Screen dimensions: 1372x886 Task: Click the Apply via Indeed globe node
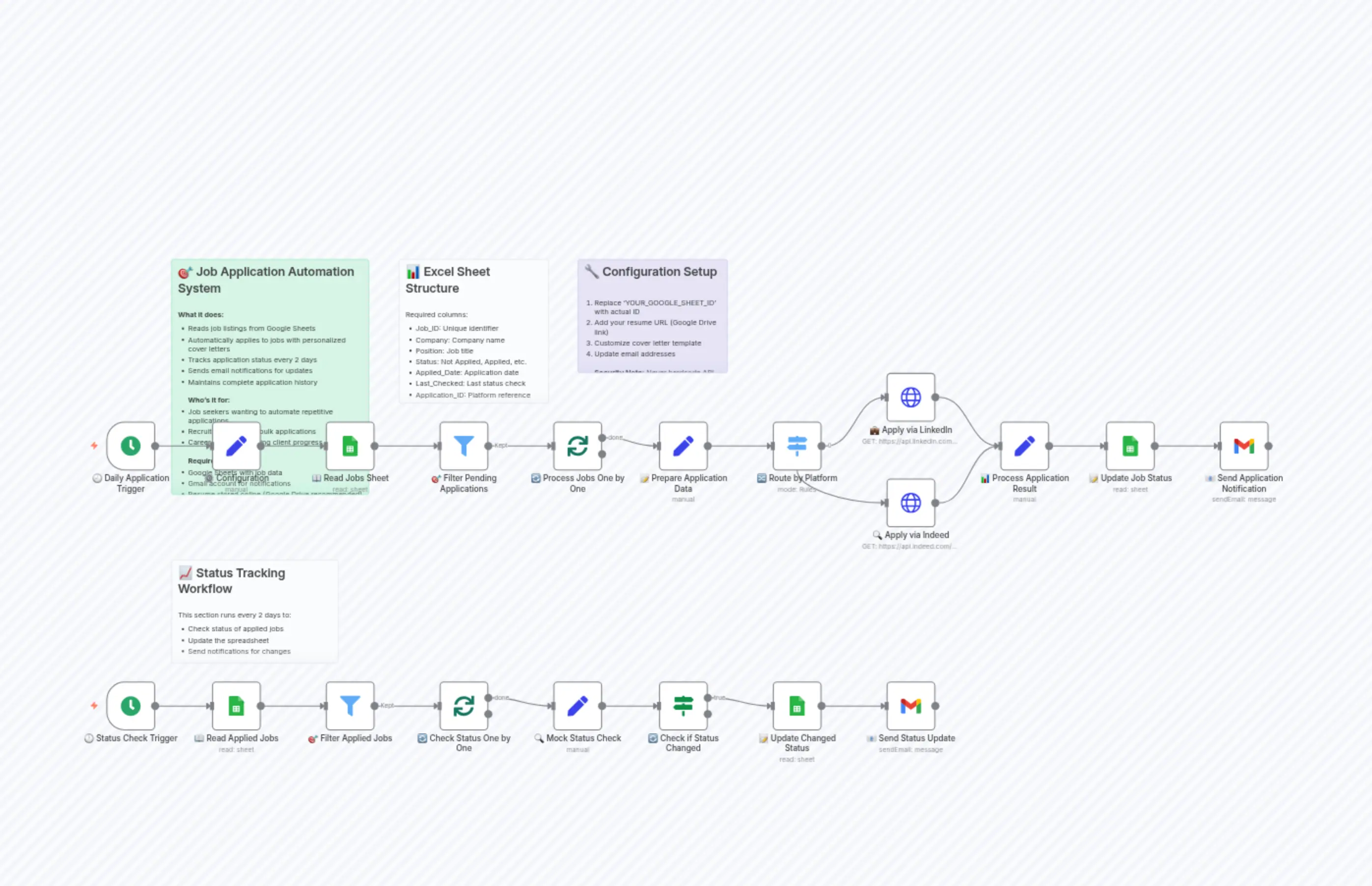coord(910,503)
